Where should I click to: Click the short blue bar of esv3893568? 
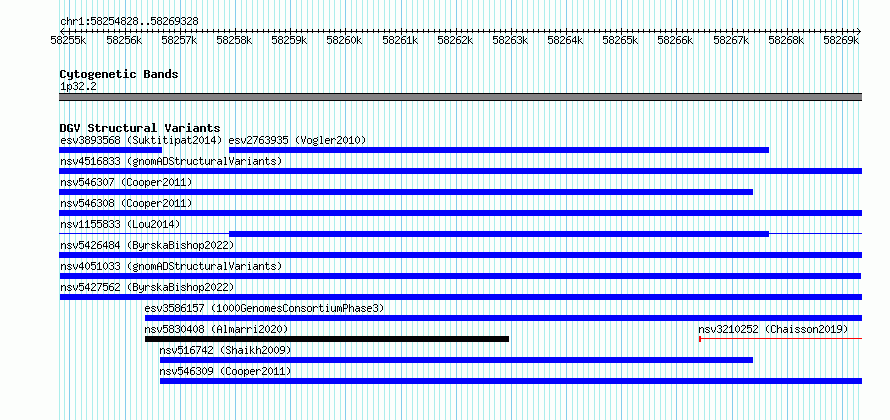coord(111,150)
